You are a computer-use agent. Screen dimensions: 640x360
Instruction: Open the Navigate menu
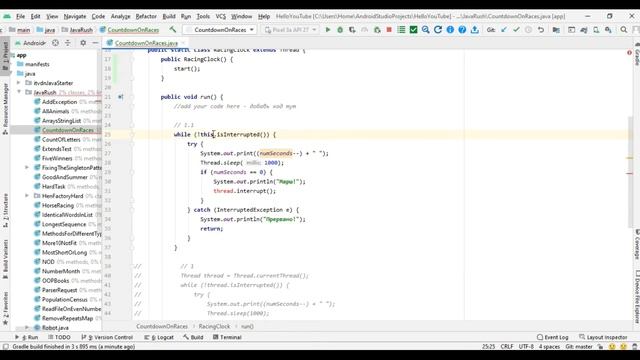(75, 16)
